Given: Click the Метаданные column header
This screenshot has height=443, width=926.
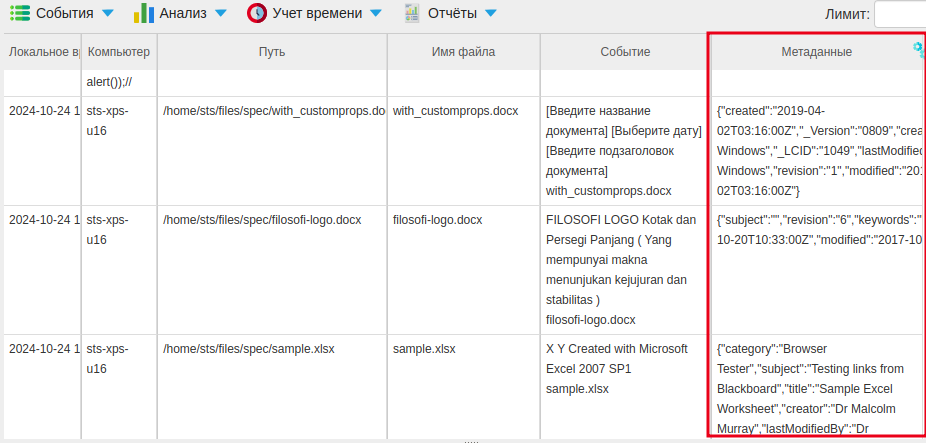Looking at the screenshot, I should tap(816, 51).
